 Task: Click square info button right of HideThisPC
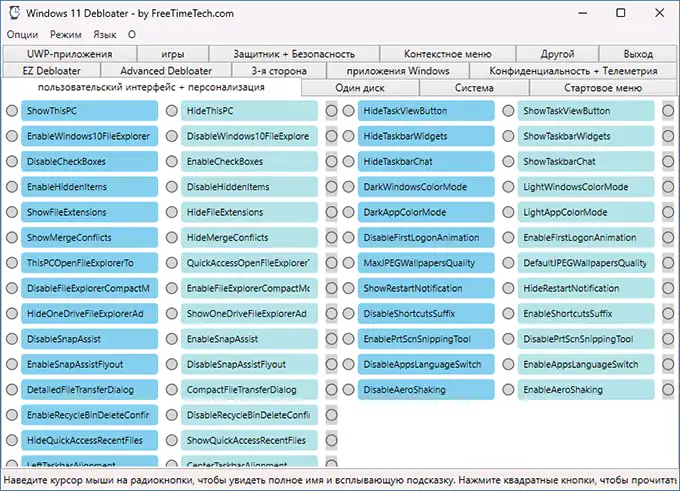pyautogui.click(x=331, y=111)
